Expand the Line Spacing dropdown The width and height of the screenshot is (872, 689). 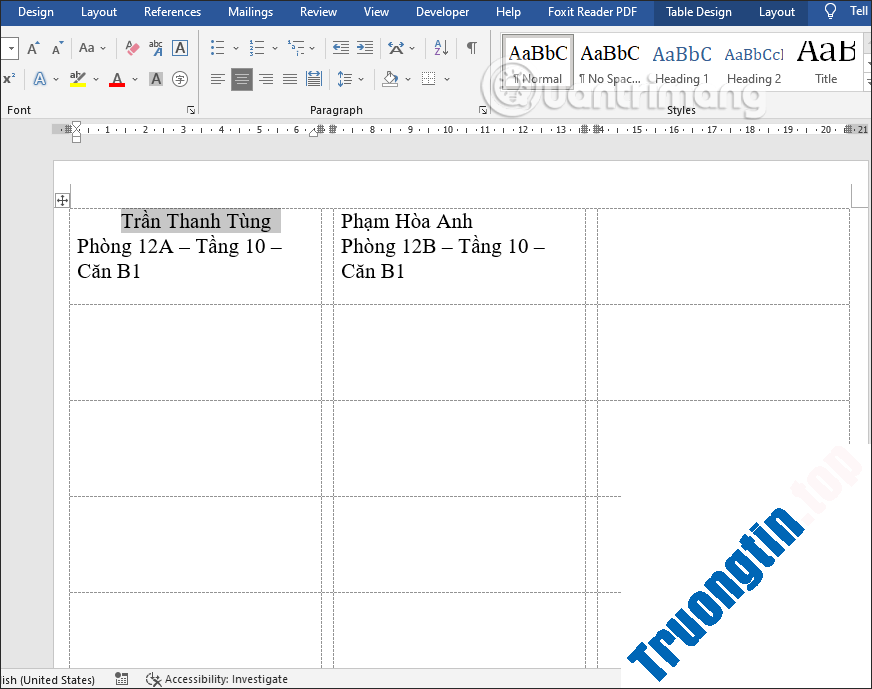[x=361, y=80]
